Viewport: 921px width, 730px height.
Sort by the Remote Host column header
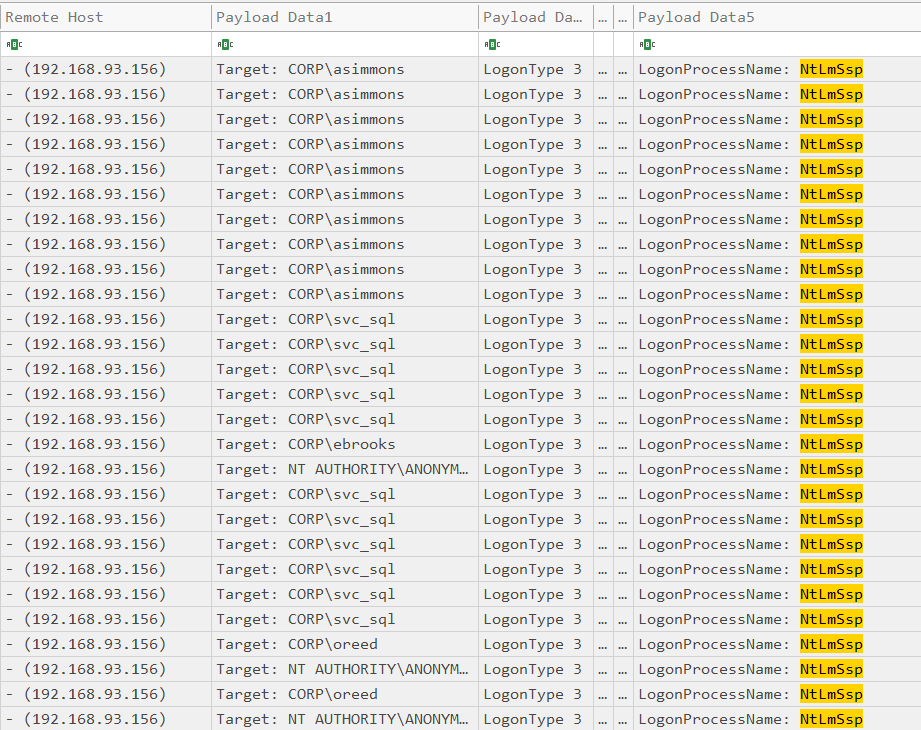pos(106,17)
